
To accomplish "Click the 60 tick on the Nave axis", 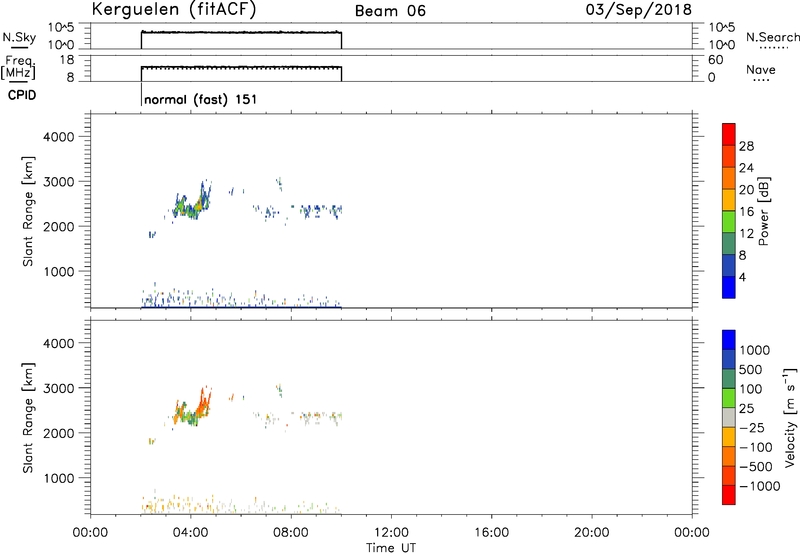I will pos(715,60).
